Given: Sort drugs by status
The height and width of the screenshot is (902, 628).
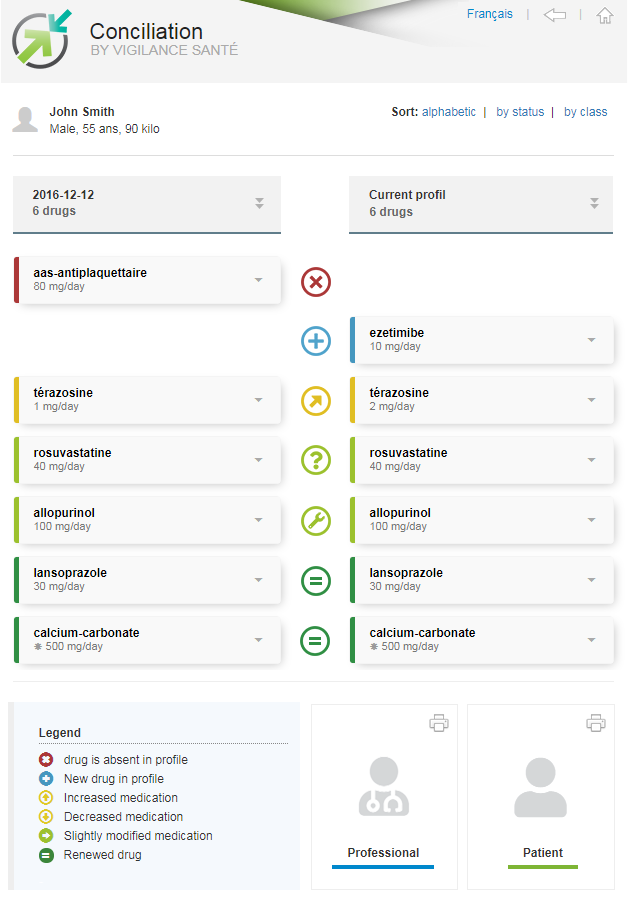Looking at the screenshot, I should pos(520,112).
